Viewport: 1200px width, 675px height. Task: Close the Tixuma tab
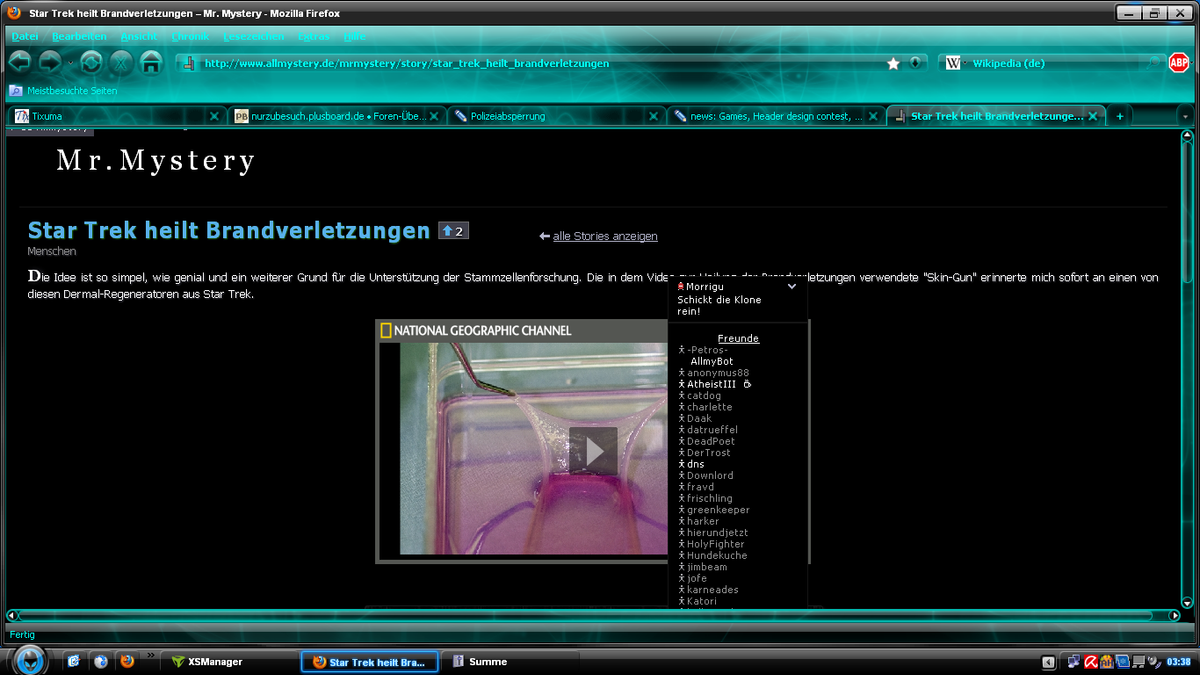coord(214,116)
